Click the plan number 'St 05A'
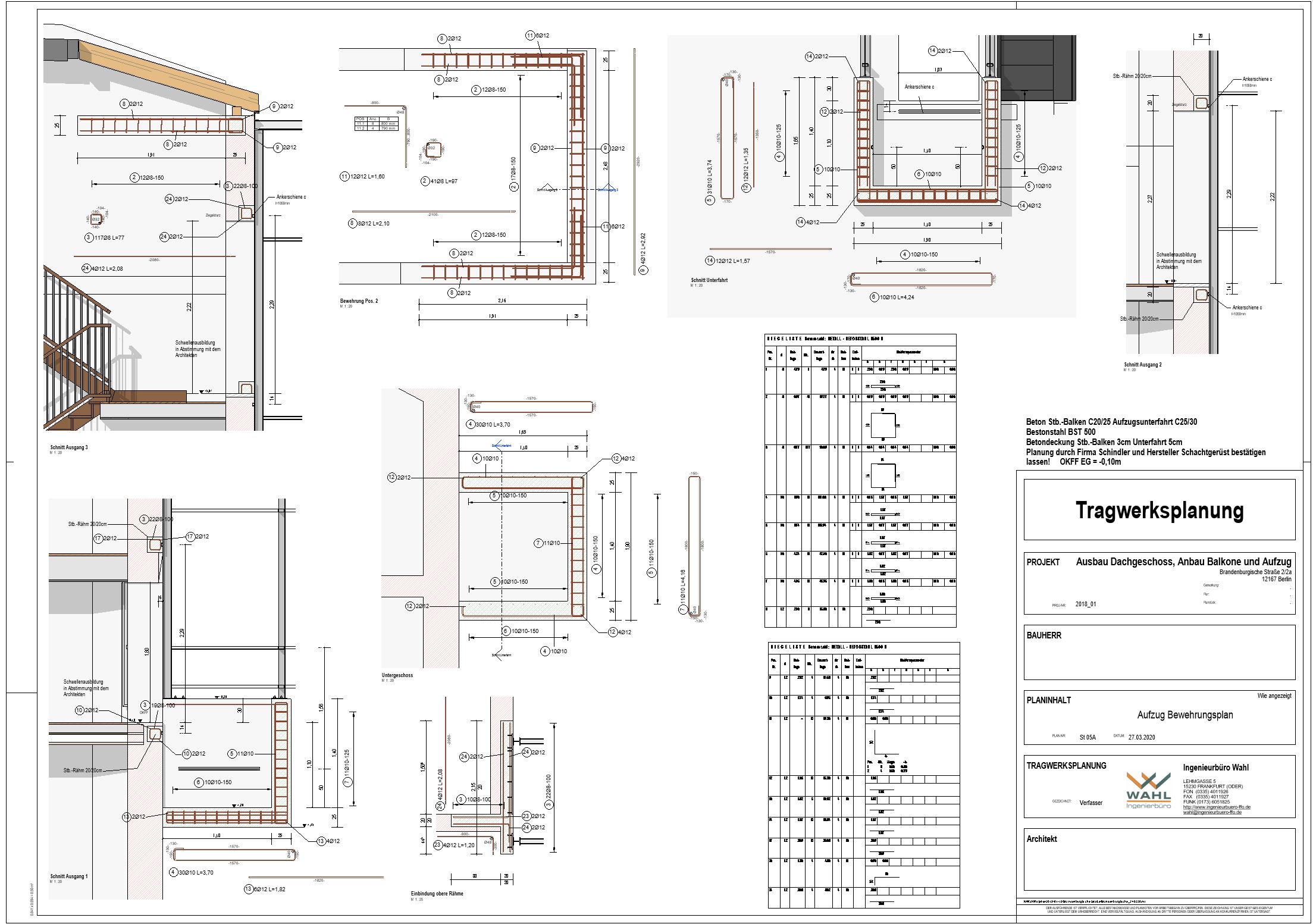Image resolution: width=1313 pixels, height=924 pixels. click(1087, 737)
